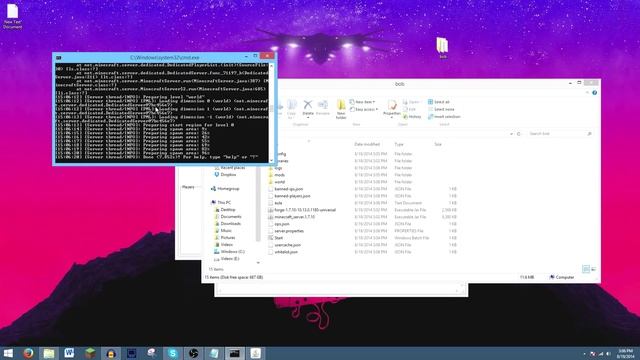The width and height of the screenshot is (640, 360).
Task: Open the bob folder on the desktop
Action: click(442, 47)
